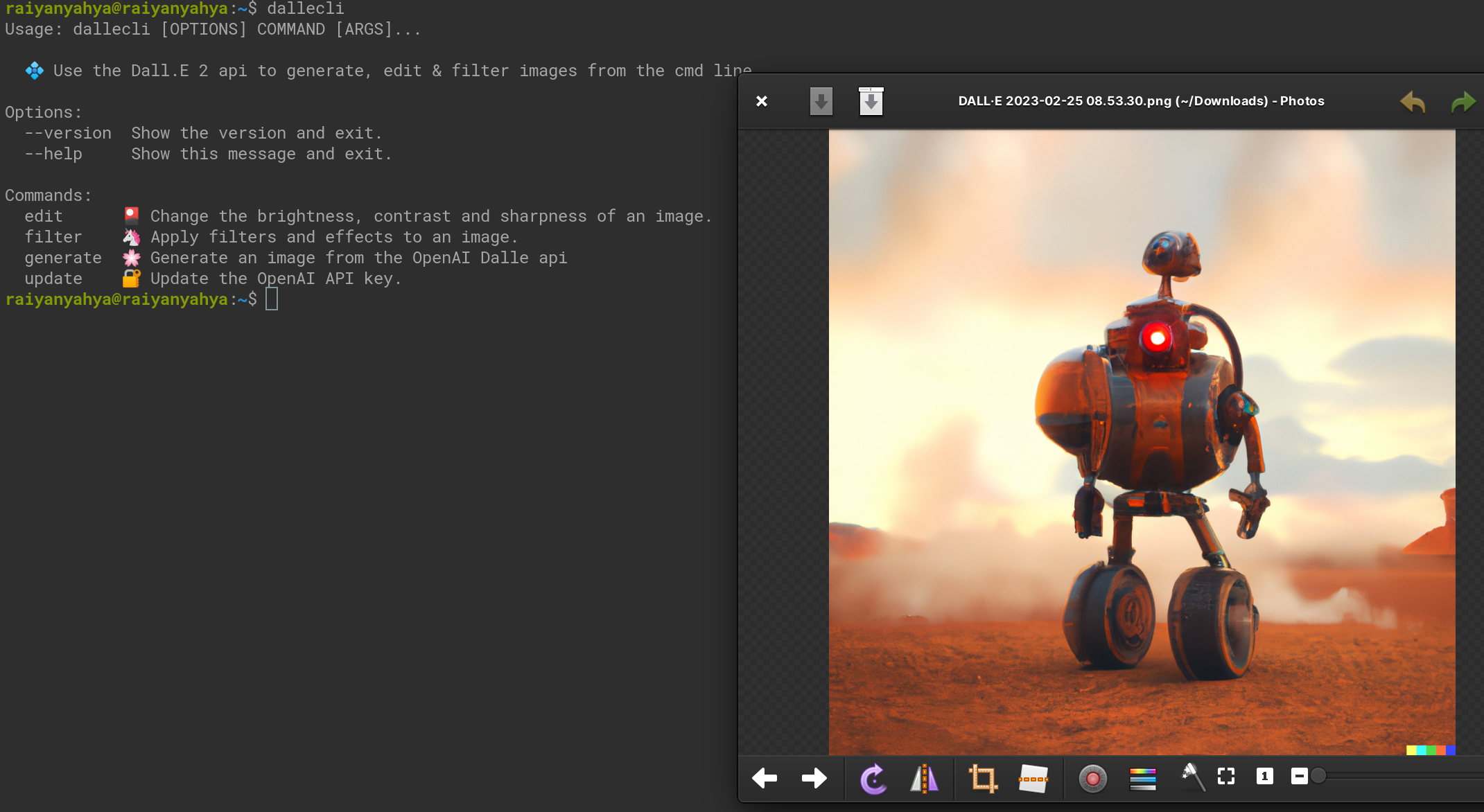Click the Save As icon
This screenshot has height=812, width=1484.
click(871, 102)
